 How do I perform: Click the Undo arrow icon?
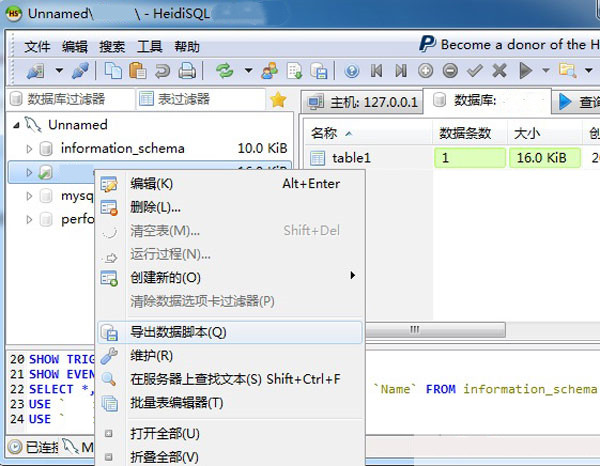tap(162, 71)
